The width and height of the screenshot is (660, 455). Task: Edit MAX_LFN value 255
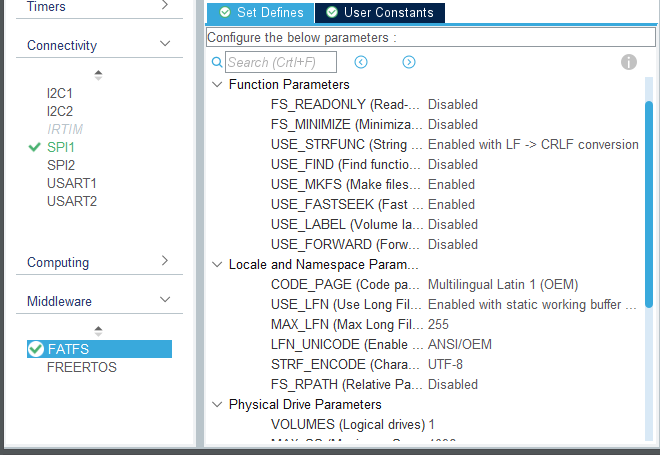point(438,325)
